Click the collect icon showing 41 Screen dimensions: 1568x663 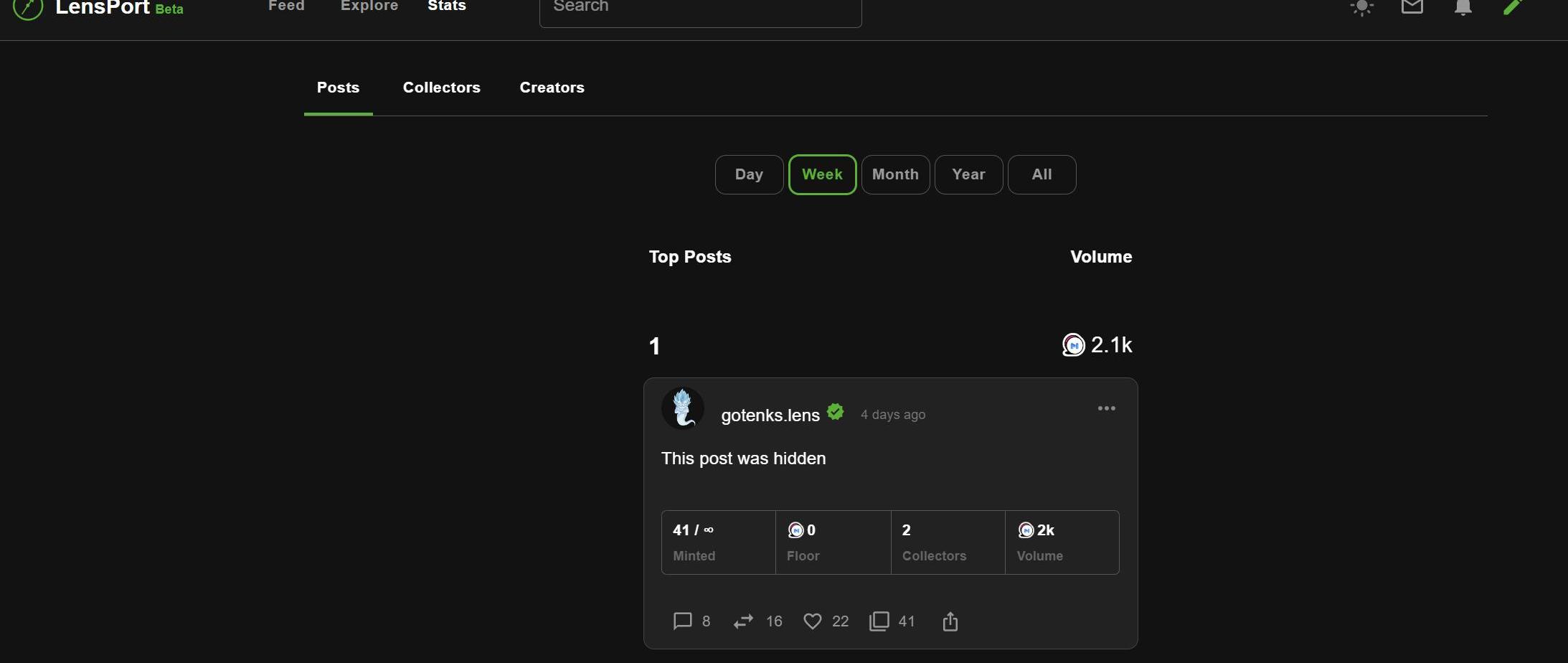click(879, 621)
